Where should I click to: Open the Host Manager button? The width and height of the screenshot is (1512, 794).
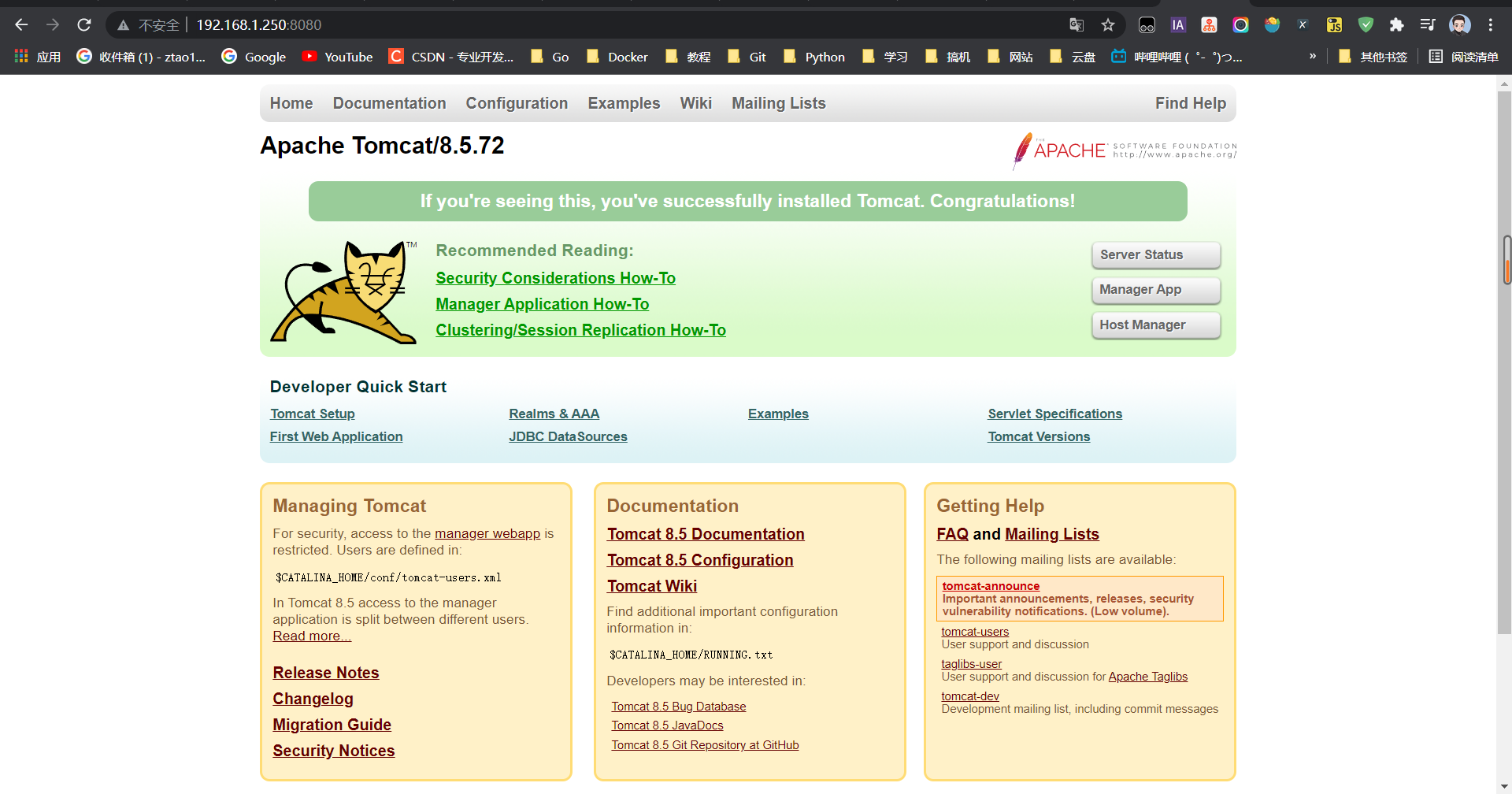1156,325
